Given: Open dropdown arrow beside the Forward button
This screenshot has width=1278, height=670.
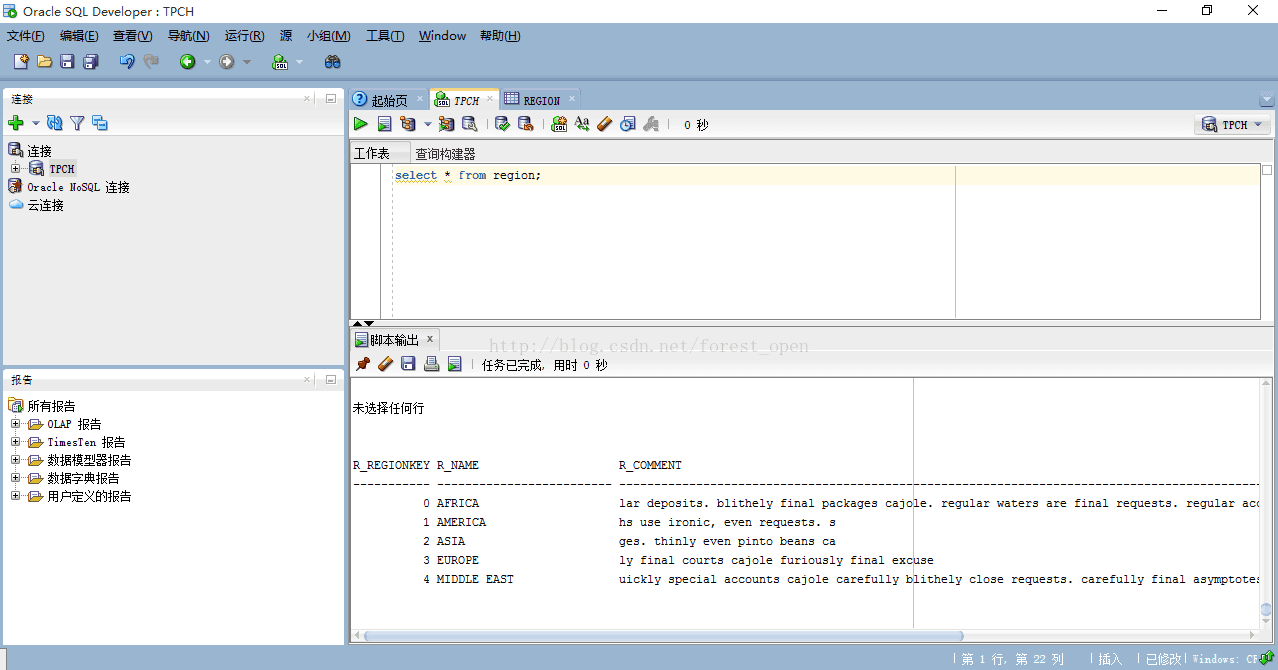Looking at the screenshot, I should (247, 62).
